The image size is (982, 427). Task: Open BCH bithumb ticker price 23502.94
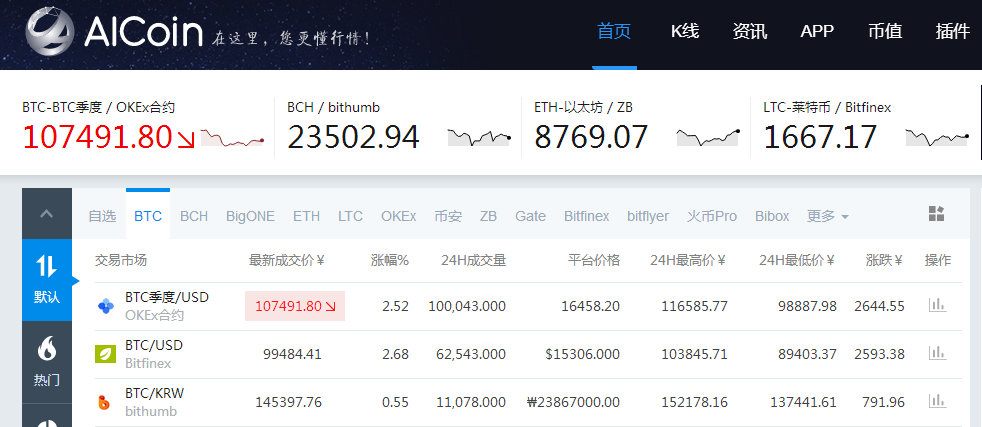(x=353, y=137)
